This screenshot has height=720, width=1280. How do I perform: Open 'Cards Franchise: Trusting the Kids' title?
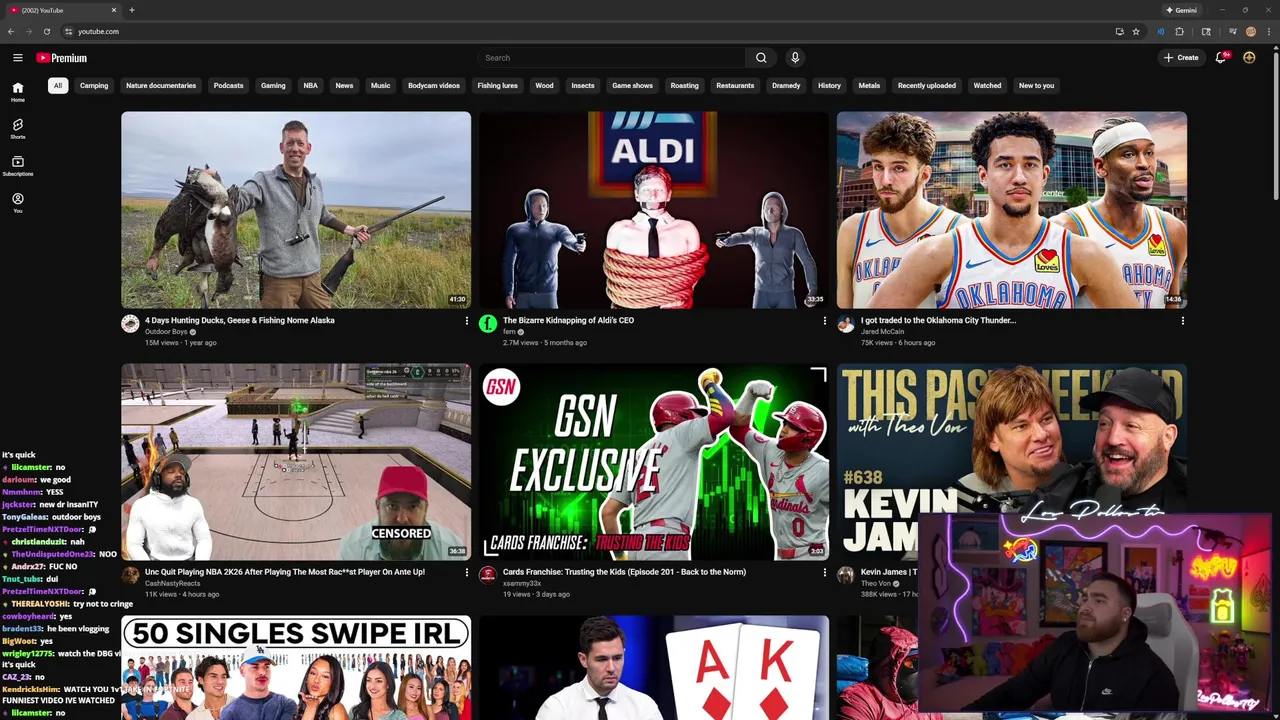tap(624, 572)
